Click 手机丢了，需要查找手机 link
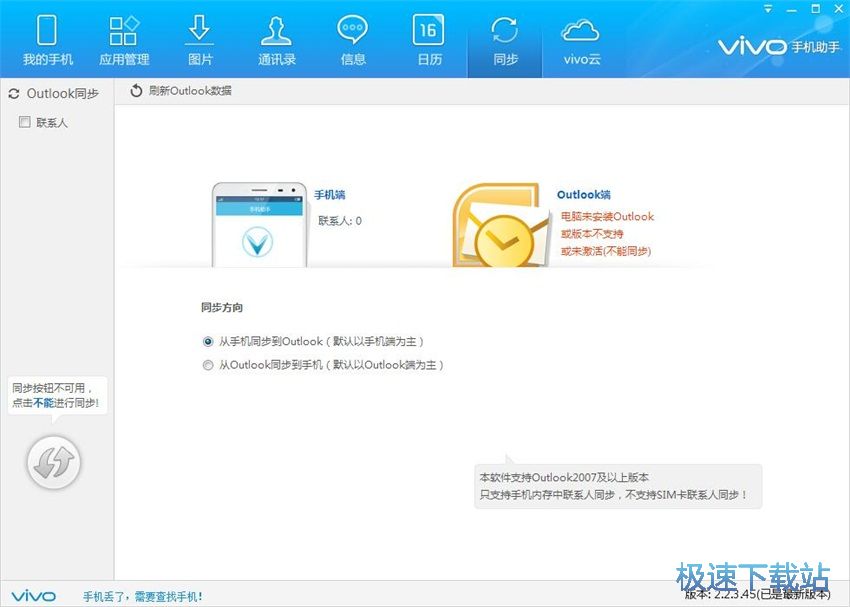The width and height of the screenshot is (850, 607). pos(143,597)
